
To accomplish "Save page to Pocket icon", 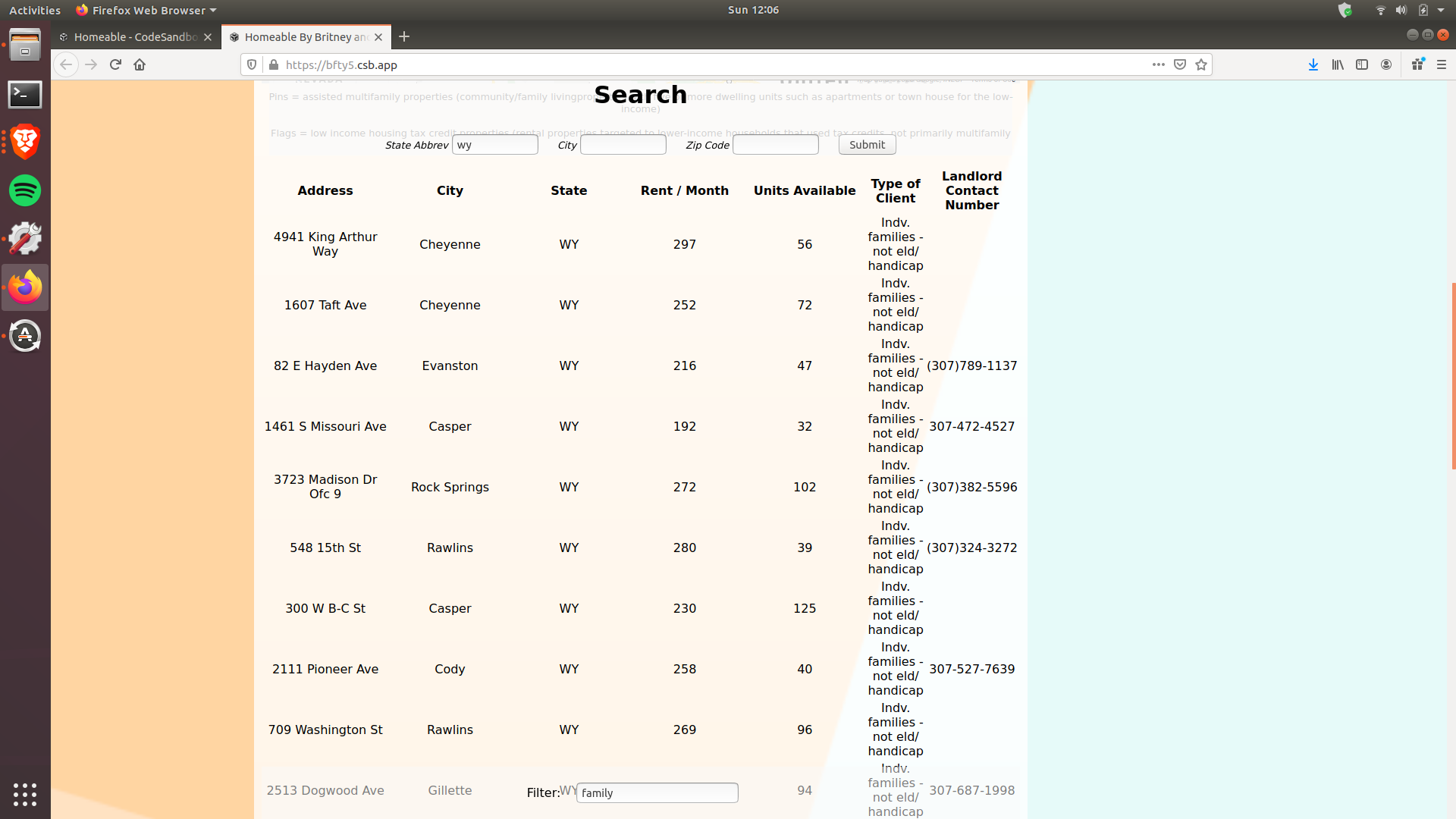I will tap(1180, 64).
